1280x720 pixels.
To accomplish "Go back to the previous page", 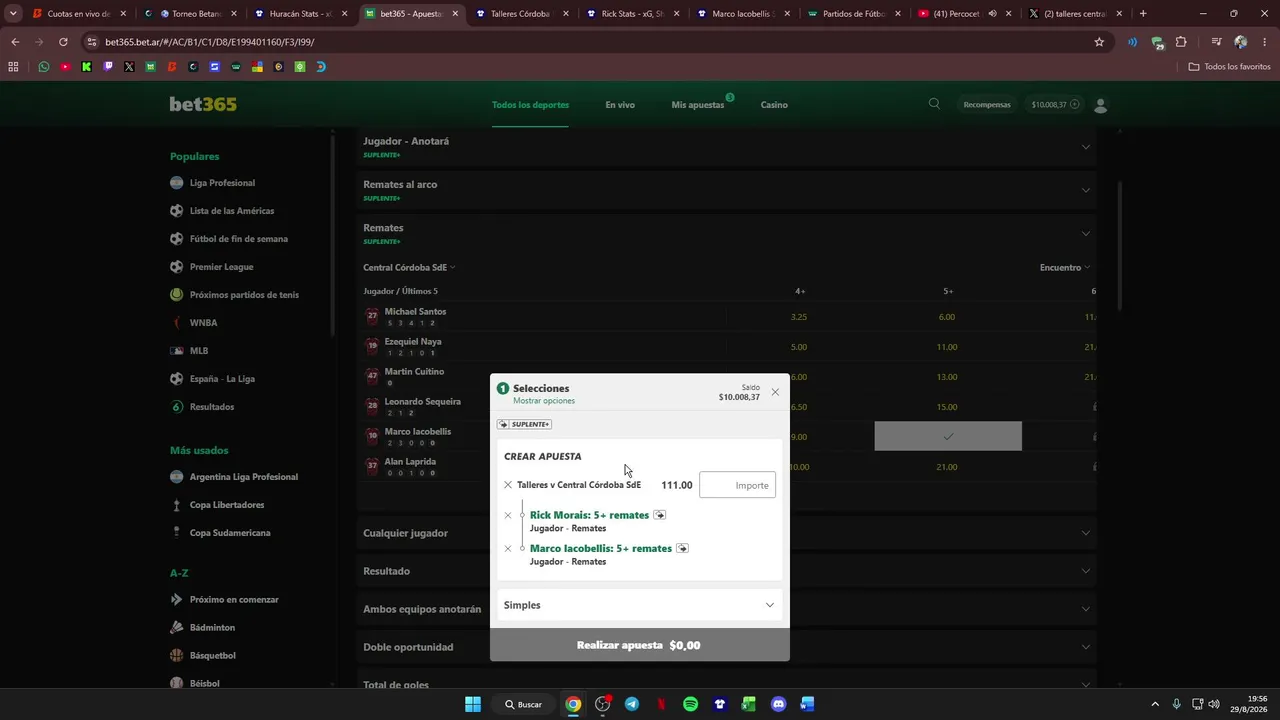I will point(15,42).
